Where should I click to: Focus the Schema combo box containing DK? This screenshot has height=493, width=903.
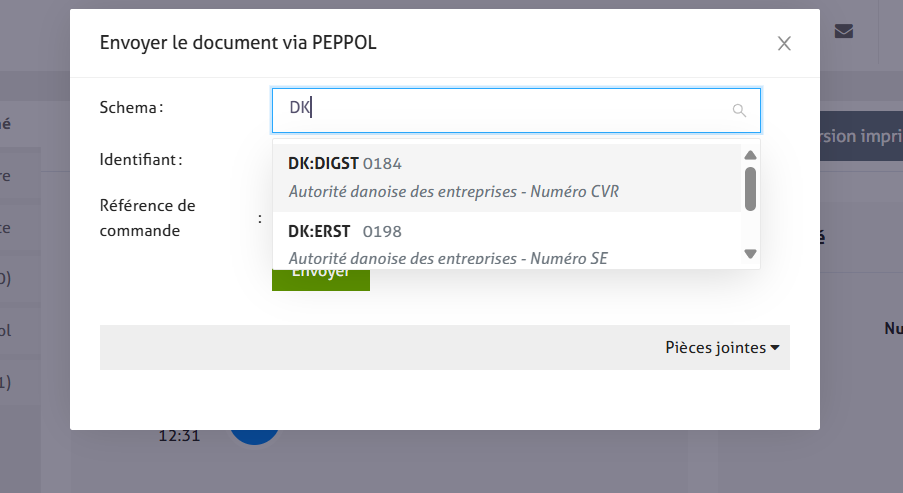click(500, 110)
